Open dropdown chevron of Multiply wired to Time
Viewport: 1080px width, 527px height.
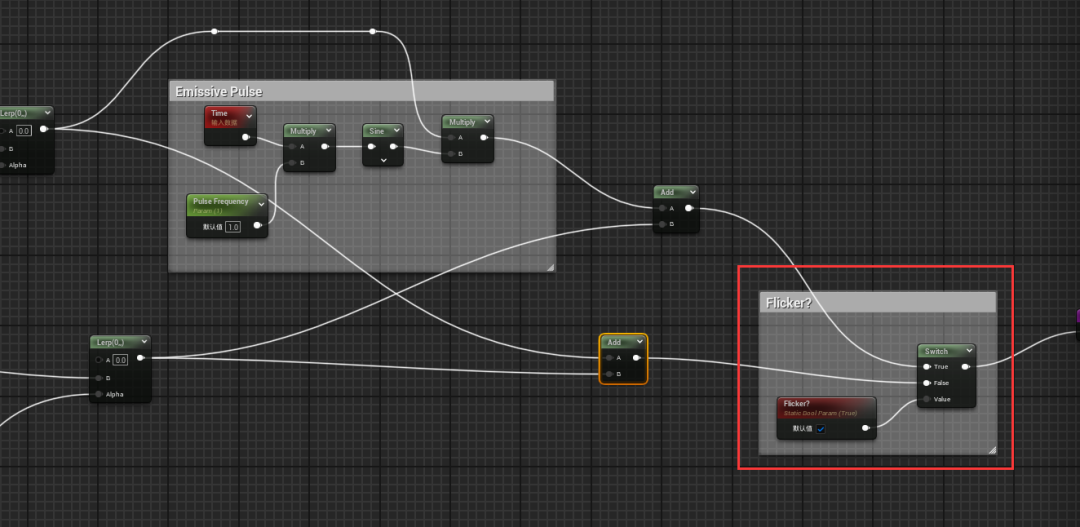327,130
